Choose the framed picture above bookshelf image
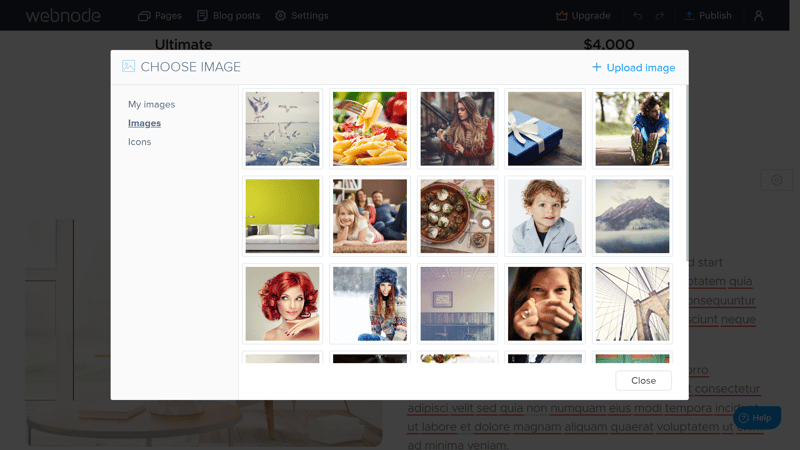The height and width of the screenshot is (450, 800). (457, 304)
